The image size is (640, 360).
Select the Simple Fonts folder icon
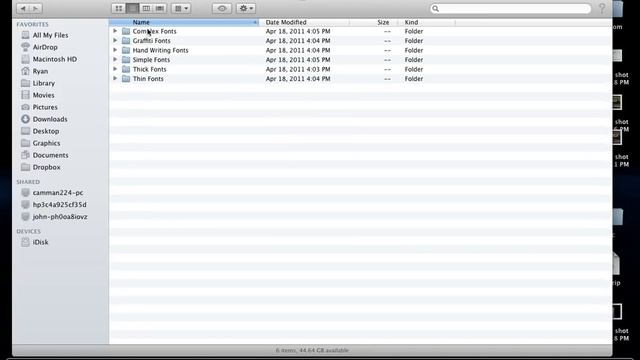click(126, 60)
